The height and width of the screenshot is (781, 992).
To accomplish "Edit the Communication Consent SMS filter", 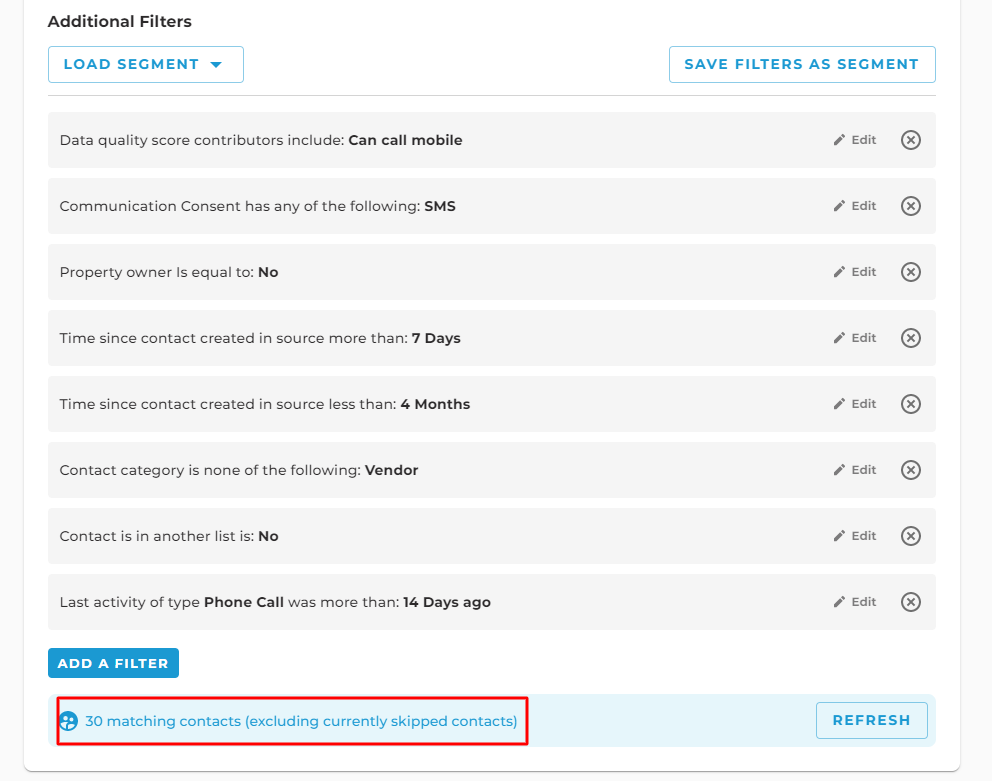I will [x=855, y=206].
